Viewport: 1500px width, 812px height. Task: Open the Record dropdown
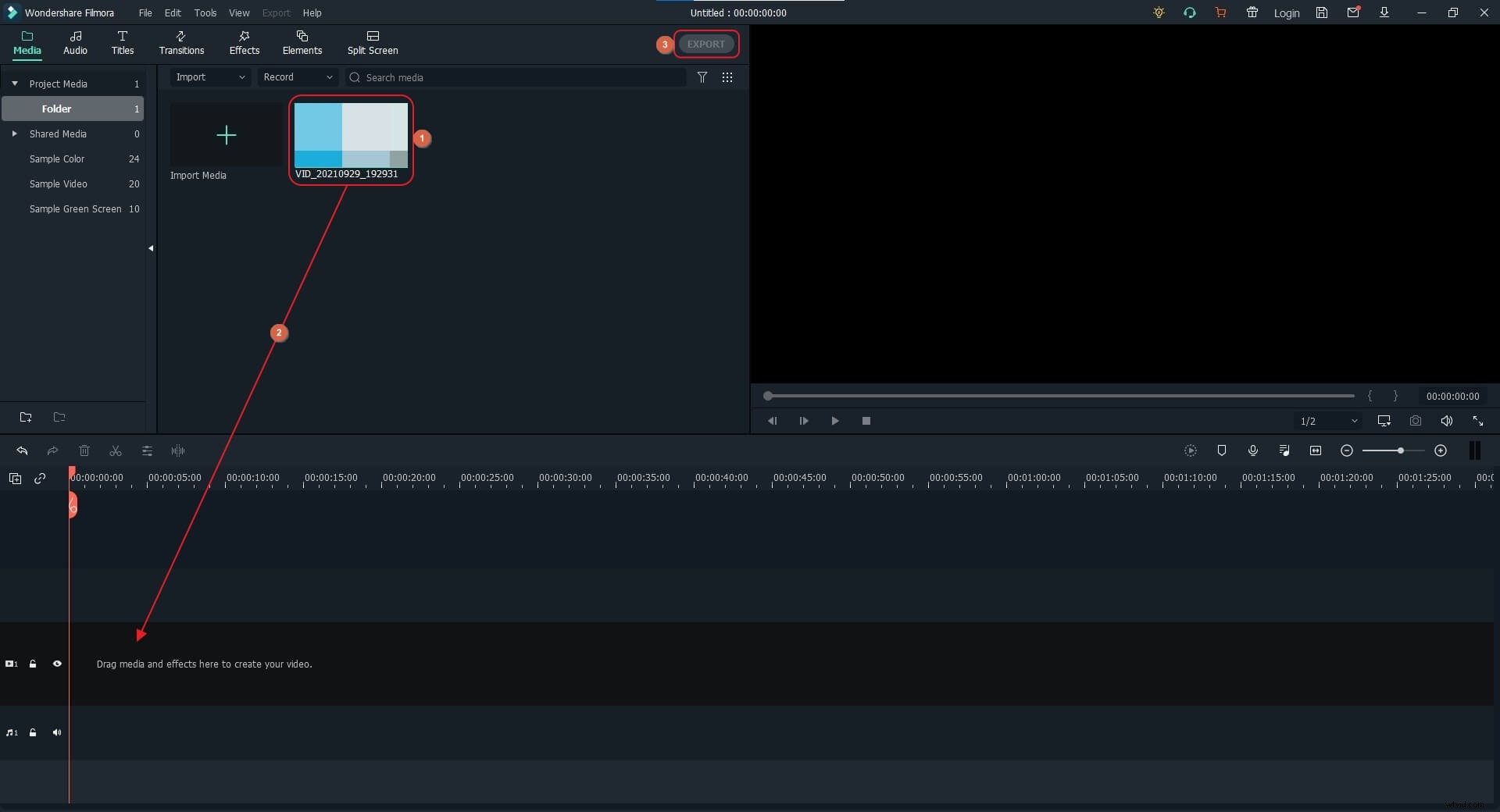coord(298,77)
